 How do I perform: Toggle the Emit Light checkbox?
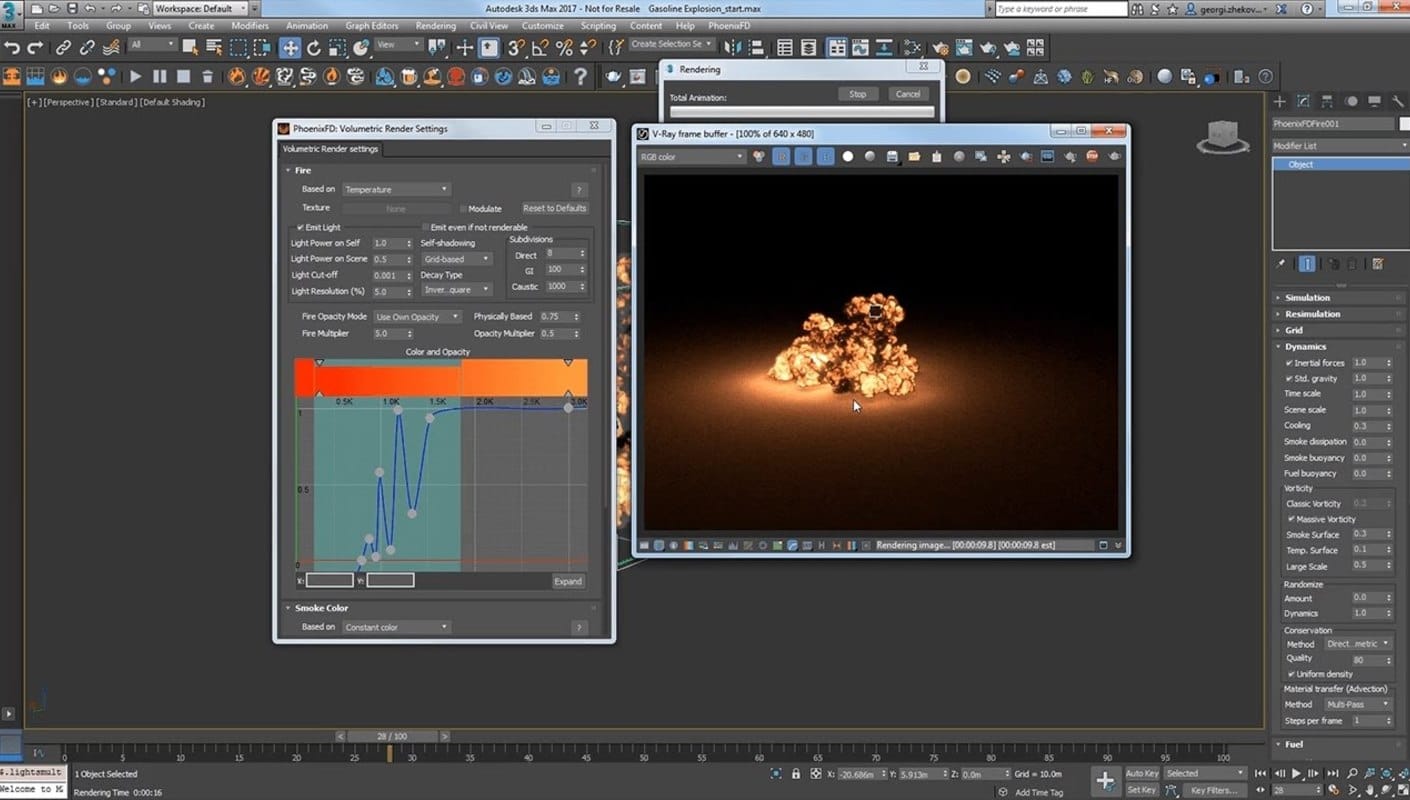pos(300,228)
